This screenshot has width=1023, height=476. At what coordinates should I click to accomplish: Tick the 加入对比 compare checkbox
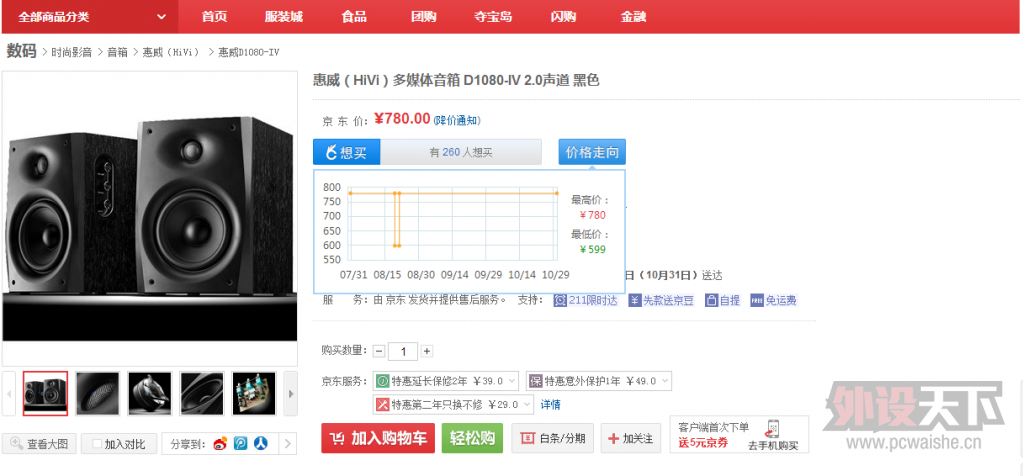[97, 444]
